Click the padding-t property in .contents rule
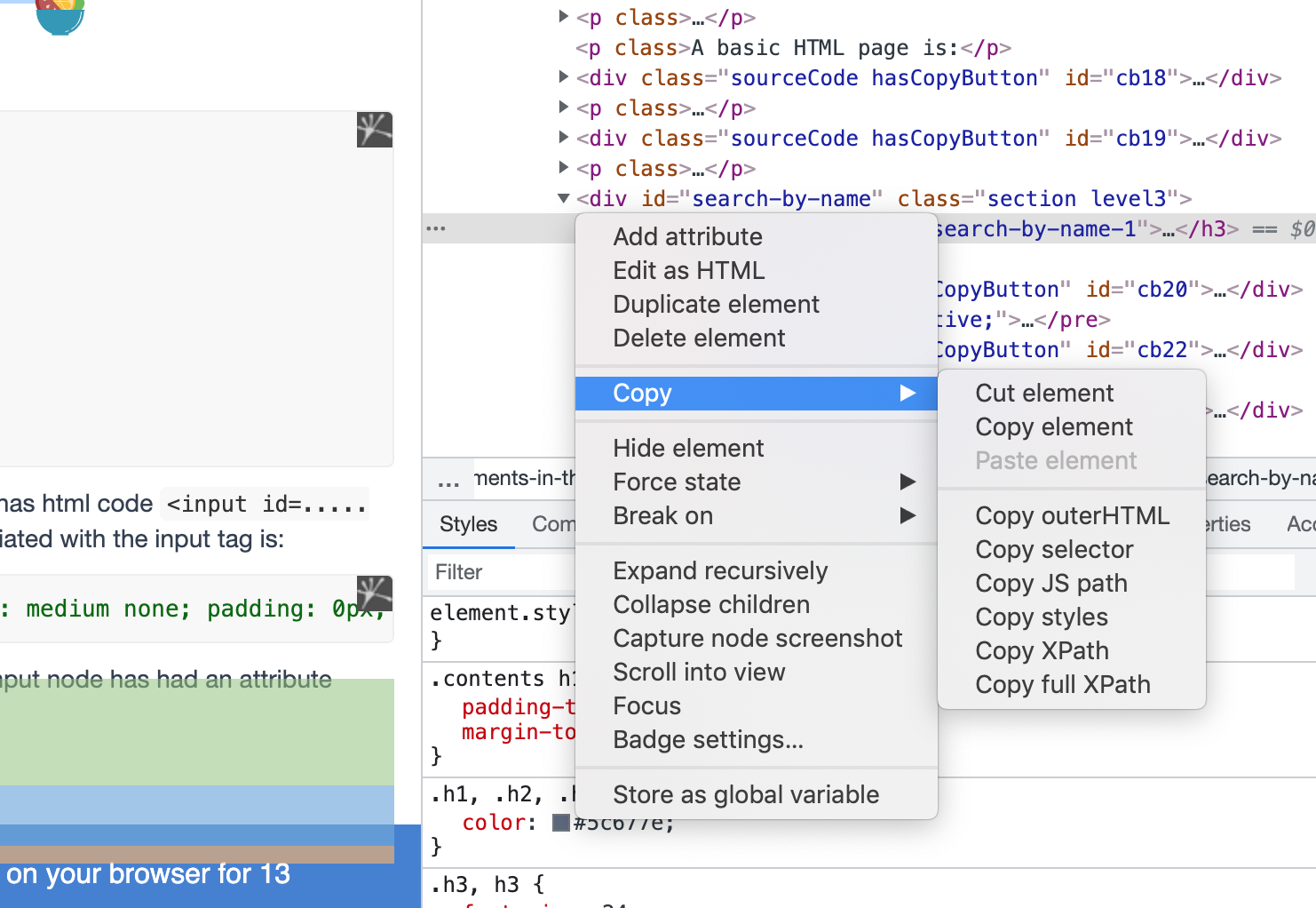Image resolution: width=1316 pixels, height=908 pixels. [519, 707]
